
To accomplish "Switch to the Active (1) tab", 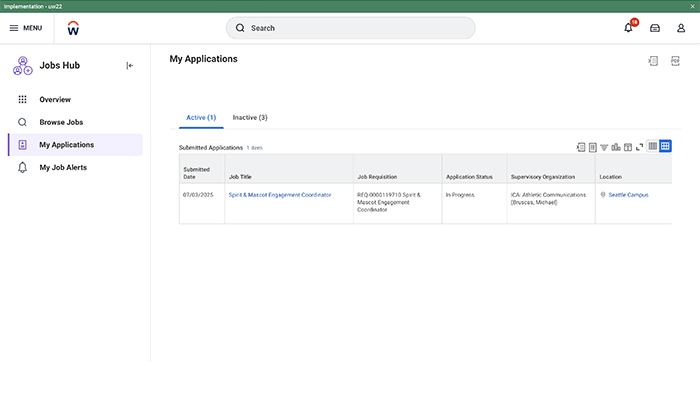I will coord(201,118).
